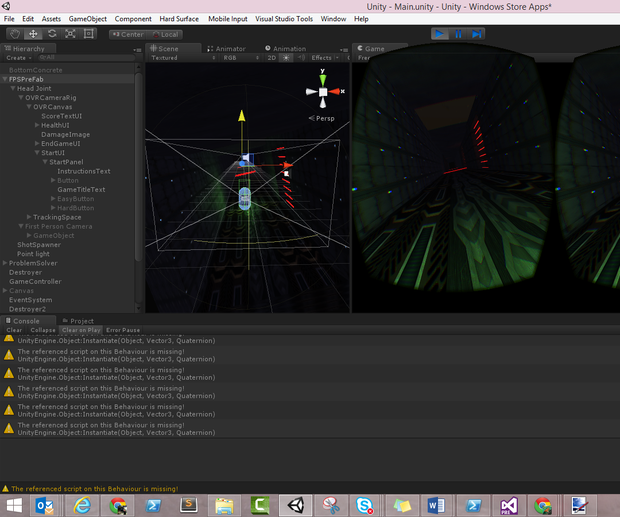
Task: Click the Hierarchy search field
Action: 85,58
